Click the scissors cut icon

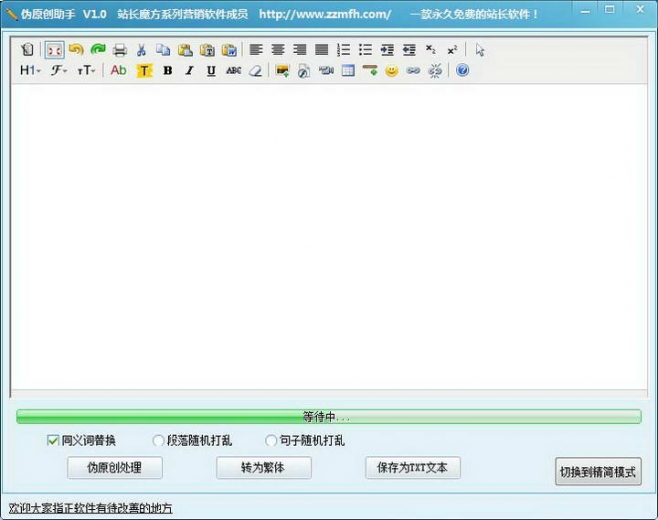(x=142, y=49)
